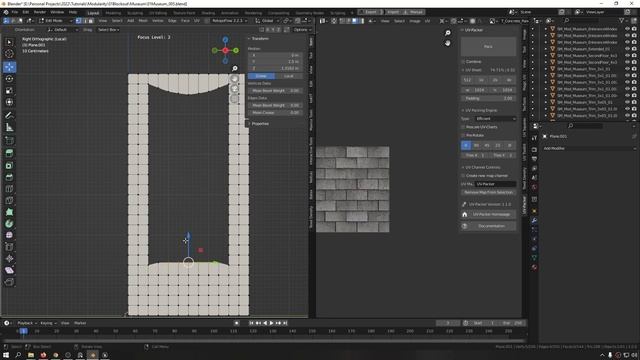Open the Global orientation dropdown
Screen dimensions: 640x360
tap(266, 20)
